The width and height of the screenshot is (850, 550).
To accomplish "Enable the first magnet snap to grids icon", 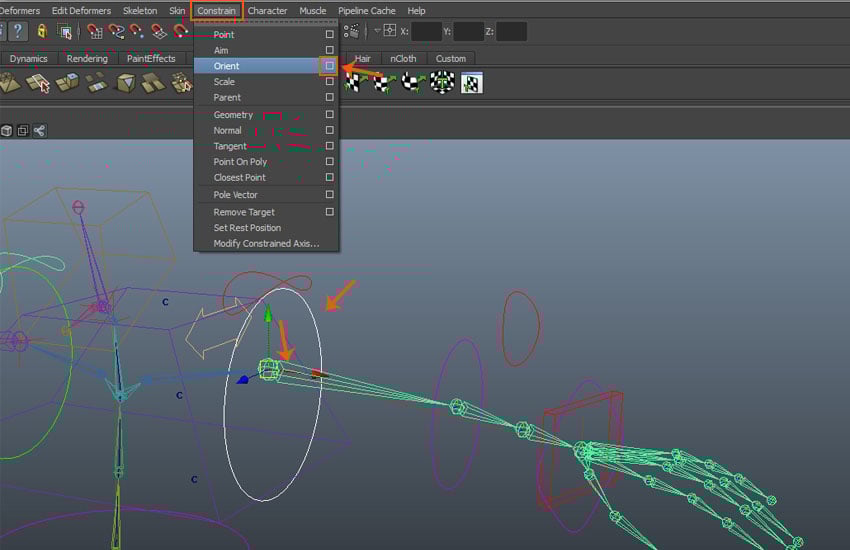I will pyautogui.click(x=94, y=31).
